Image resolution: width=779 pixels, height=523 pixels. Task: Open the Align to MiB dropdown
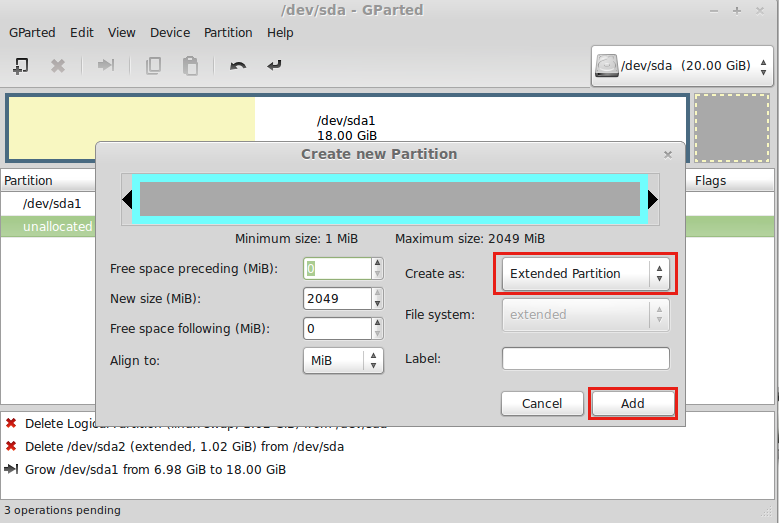(x=342, y=360)
